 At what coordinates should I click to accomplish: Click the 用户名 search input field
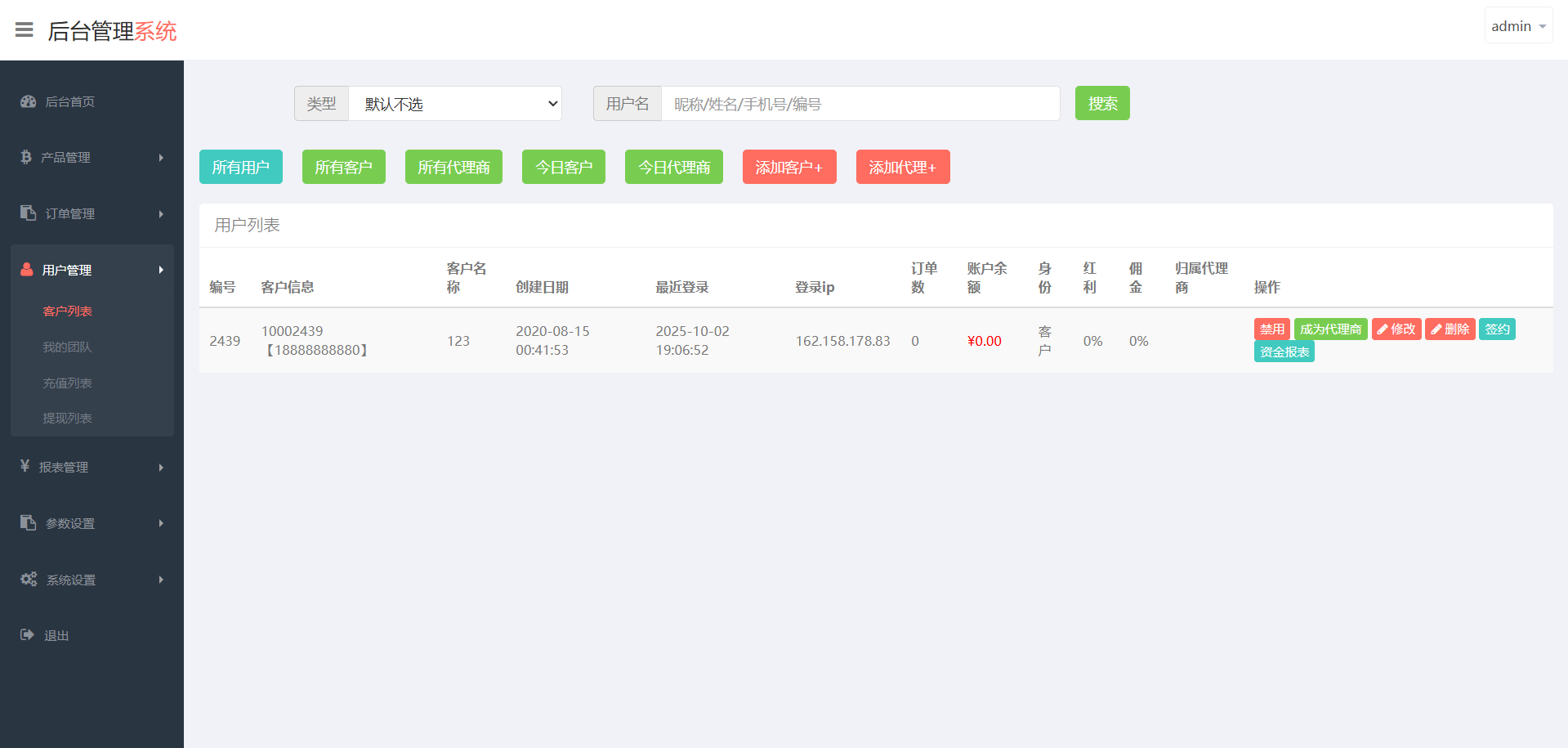(860, 104)
